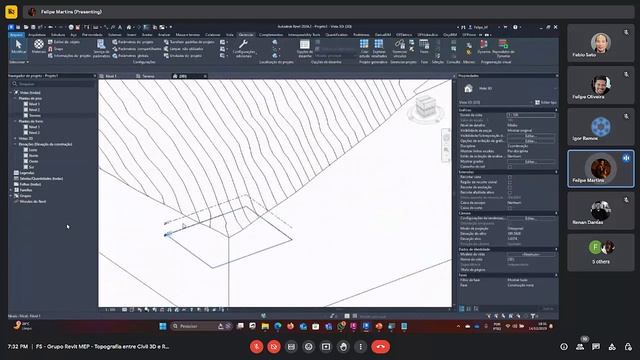The width and height of the screenshot is (640, 360).
Task: Expand the Vistas 3D node
Action: [15, 138]
